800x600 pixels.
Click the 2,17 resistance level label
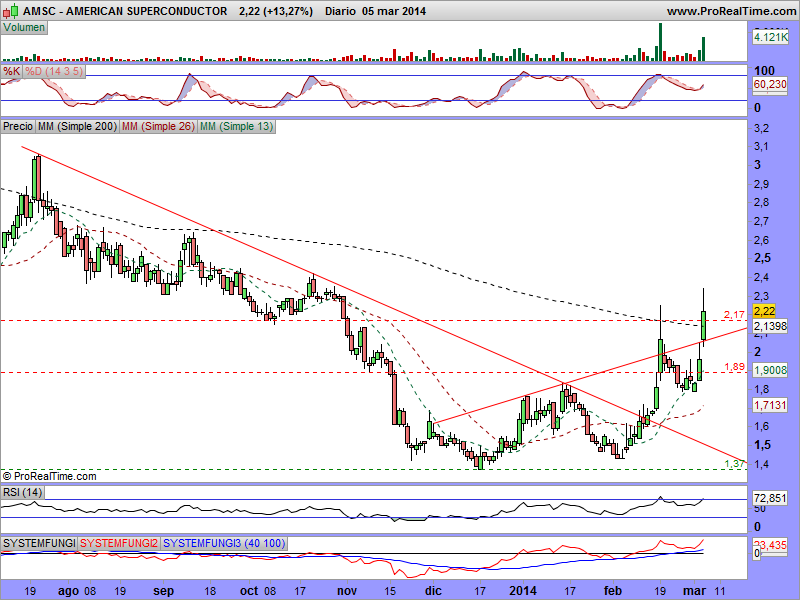pyautogui.click(x=734, y=315)
